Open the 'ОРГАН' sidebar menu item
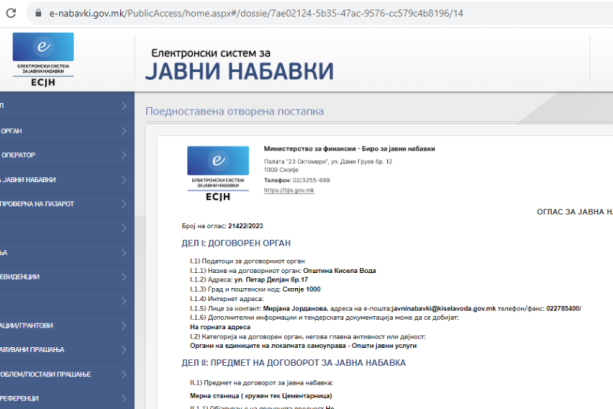613x409 pixels. (x=20, y=129)
